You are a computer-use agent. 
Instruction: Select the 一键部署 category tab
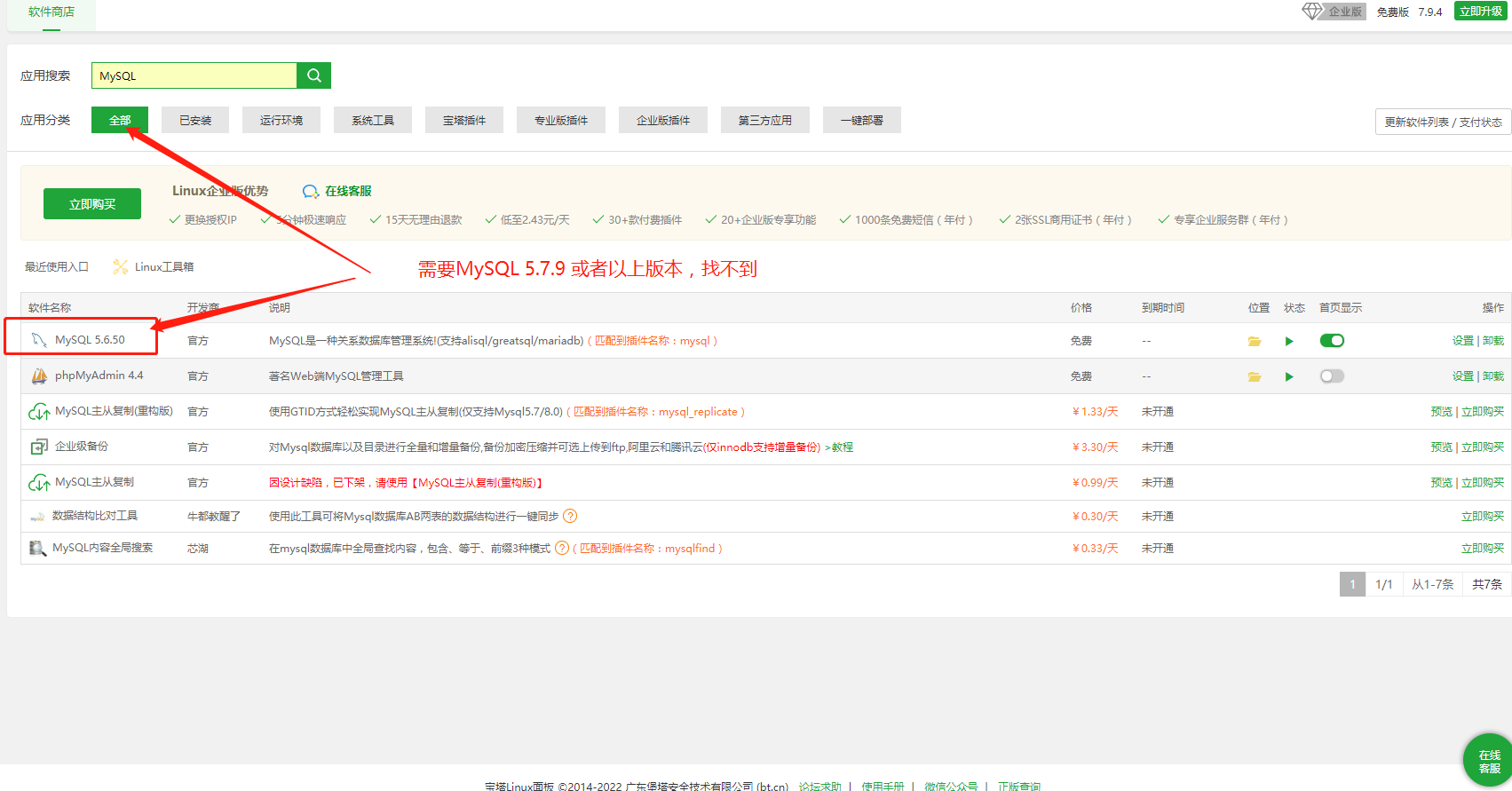862,120
